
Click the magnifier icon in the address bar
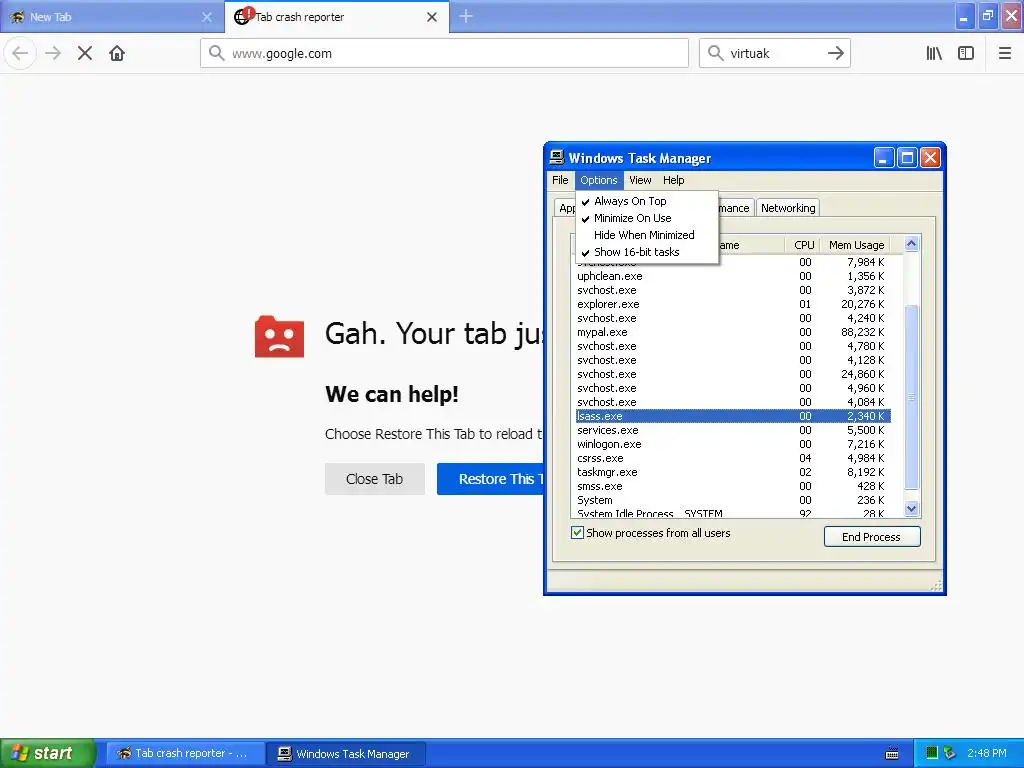[216, 53]
